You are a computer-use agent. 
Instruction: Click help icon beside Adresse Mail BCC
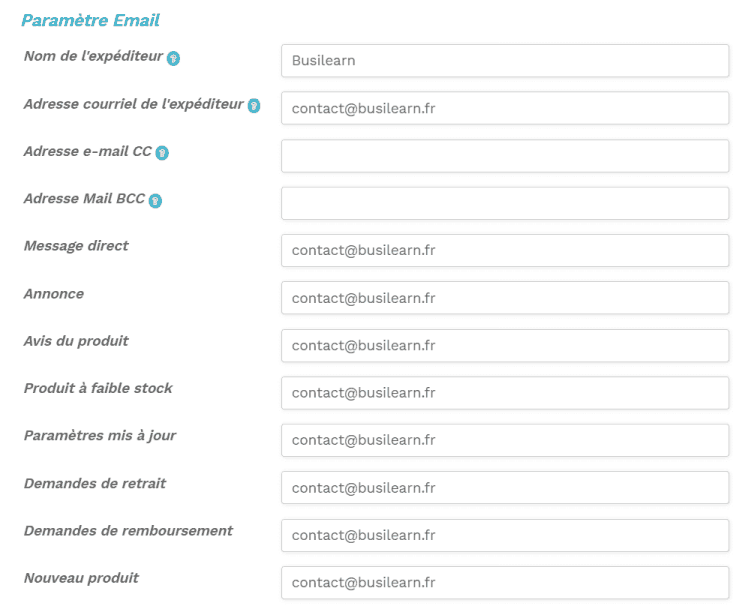click(x=155, y=200)
